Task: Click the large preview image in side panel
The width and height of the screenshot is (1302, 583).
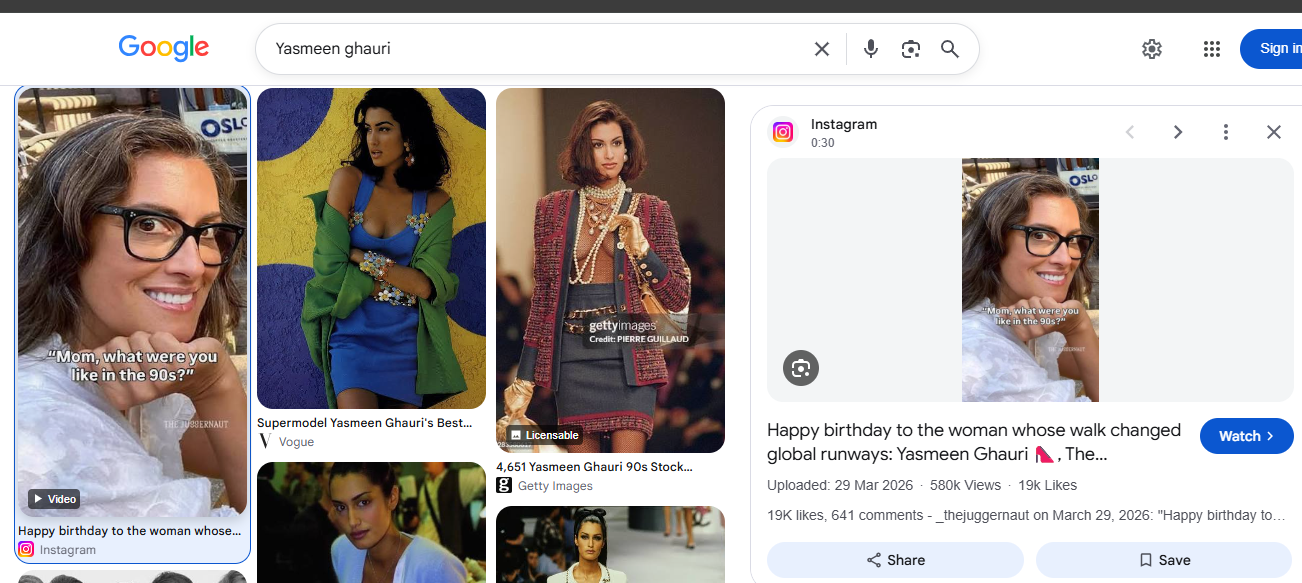Action: [x=1030, y=280]
